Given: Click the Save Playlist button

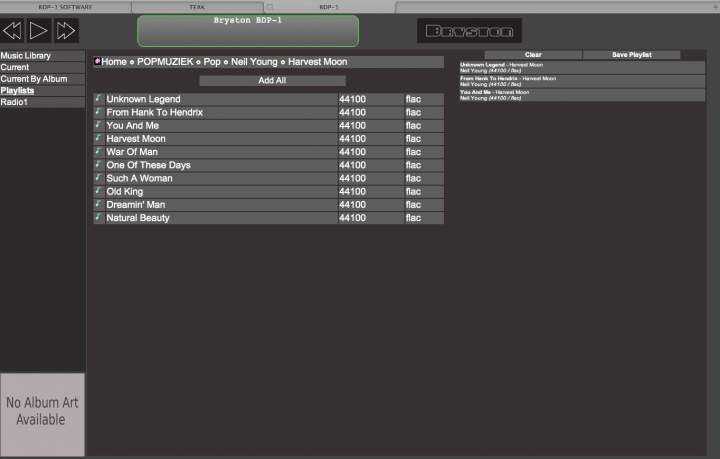Looking at the screenshot, I should [x=632, y=55].
